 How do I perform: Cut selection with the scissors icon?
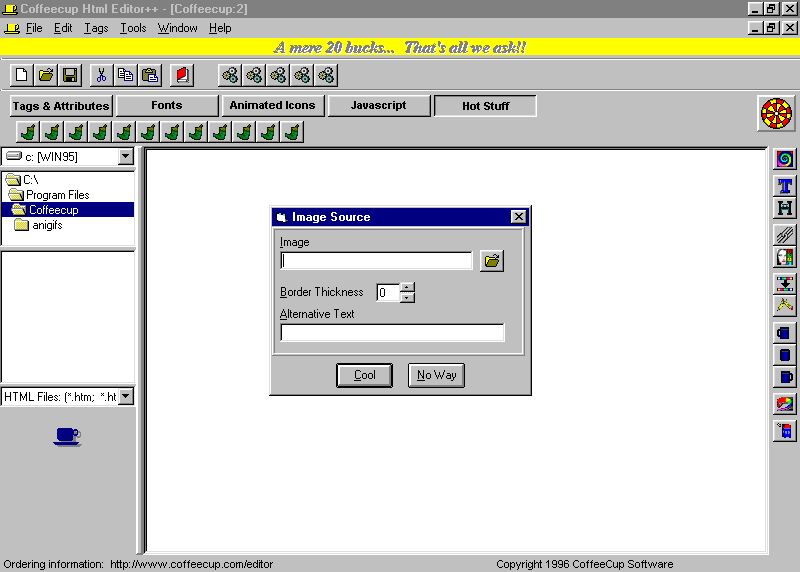click(x=101, y=75)
